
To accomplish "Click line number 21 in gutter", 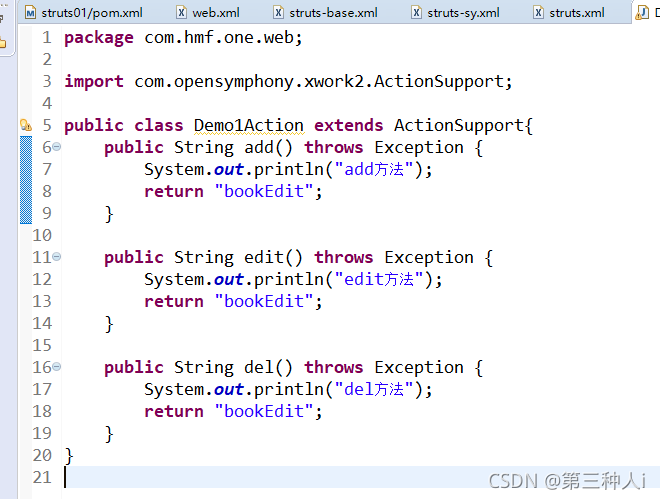I will click(42, 478).
